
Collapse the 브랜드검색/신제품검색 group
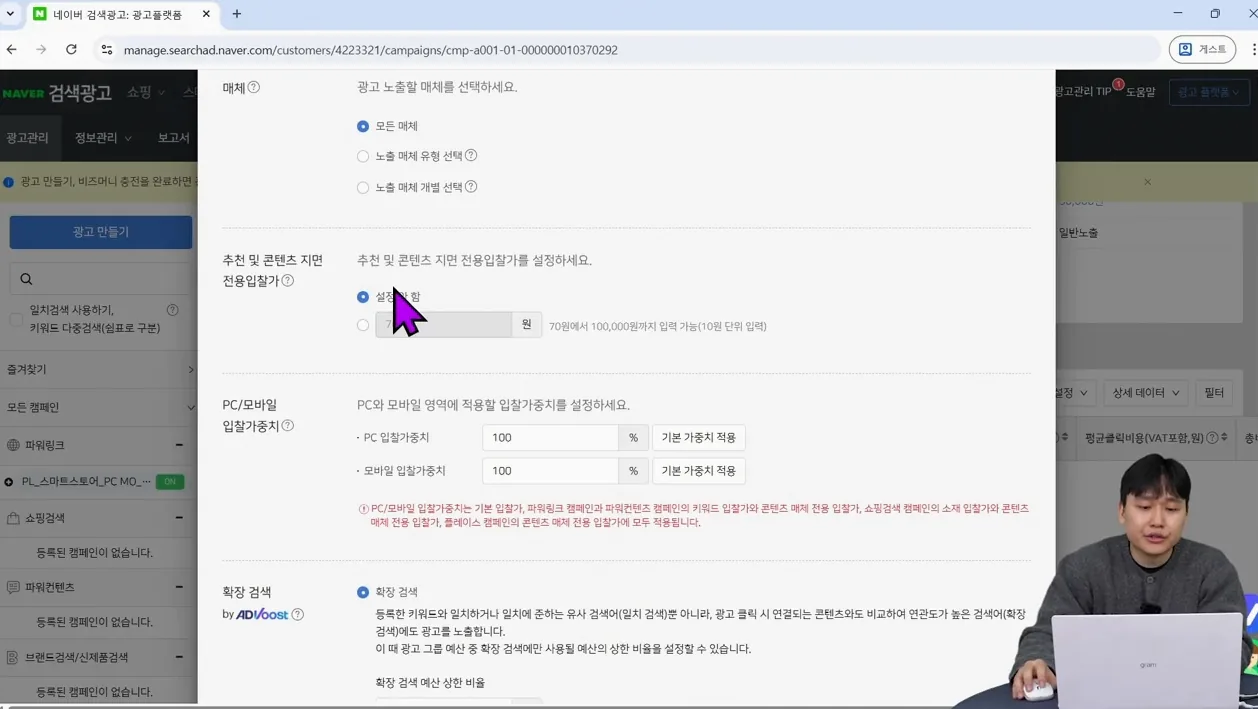point(179,657)
